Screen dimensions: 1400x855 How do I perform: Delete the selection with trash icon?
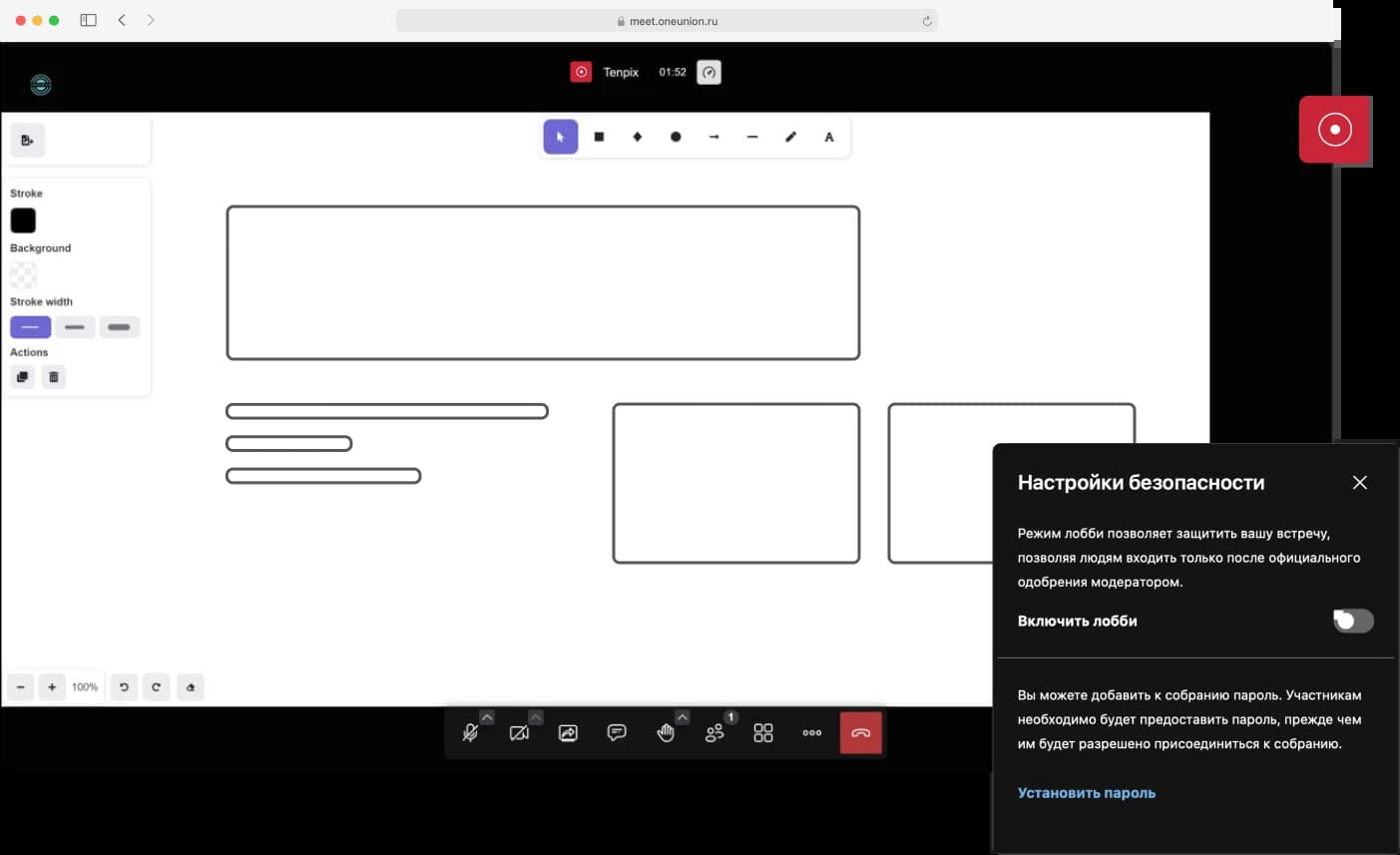(x=54, y=377)
